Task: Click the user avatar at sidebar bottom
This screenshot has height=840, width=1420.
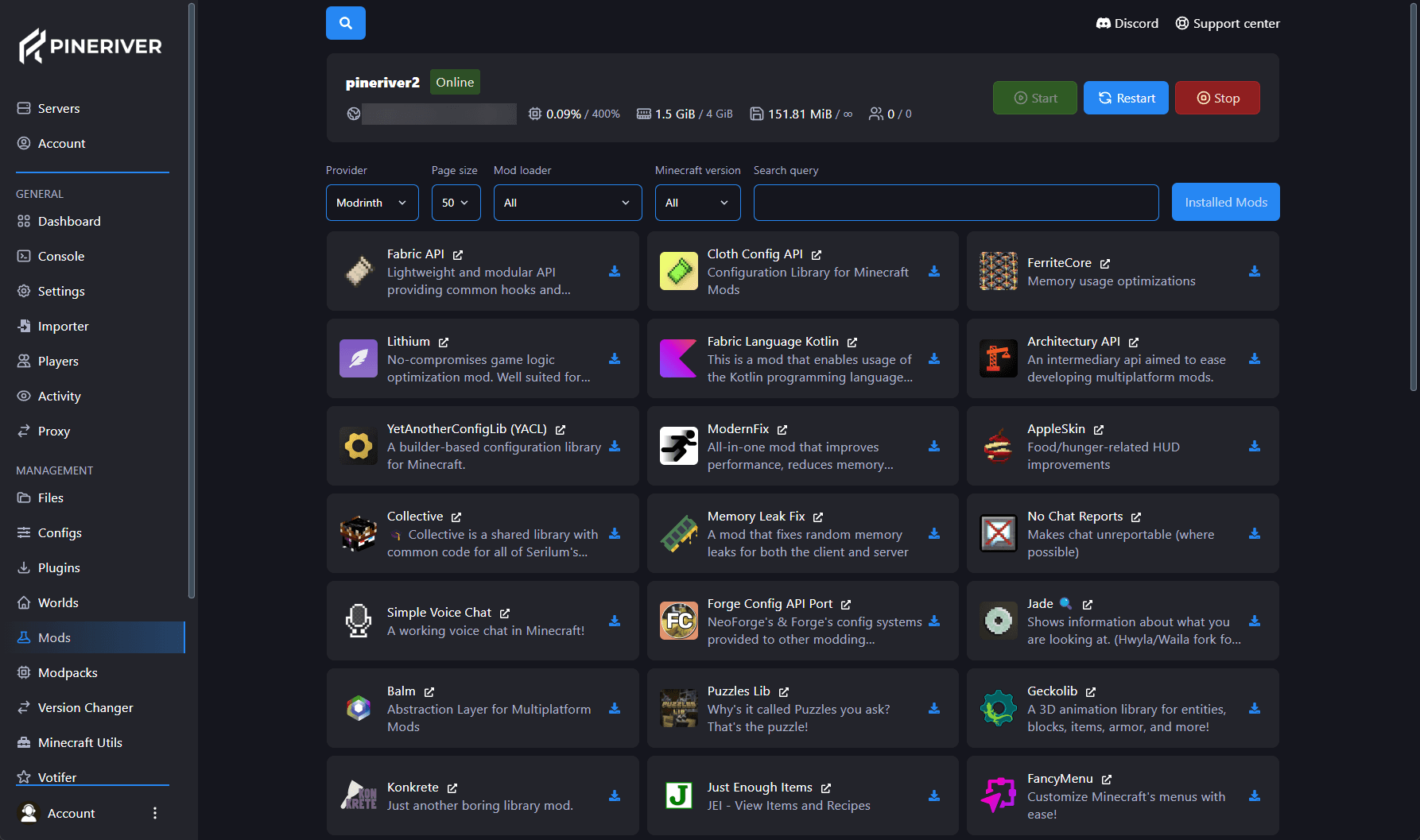Action: (x=29, y=813)
